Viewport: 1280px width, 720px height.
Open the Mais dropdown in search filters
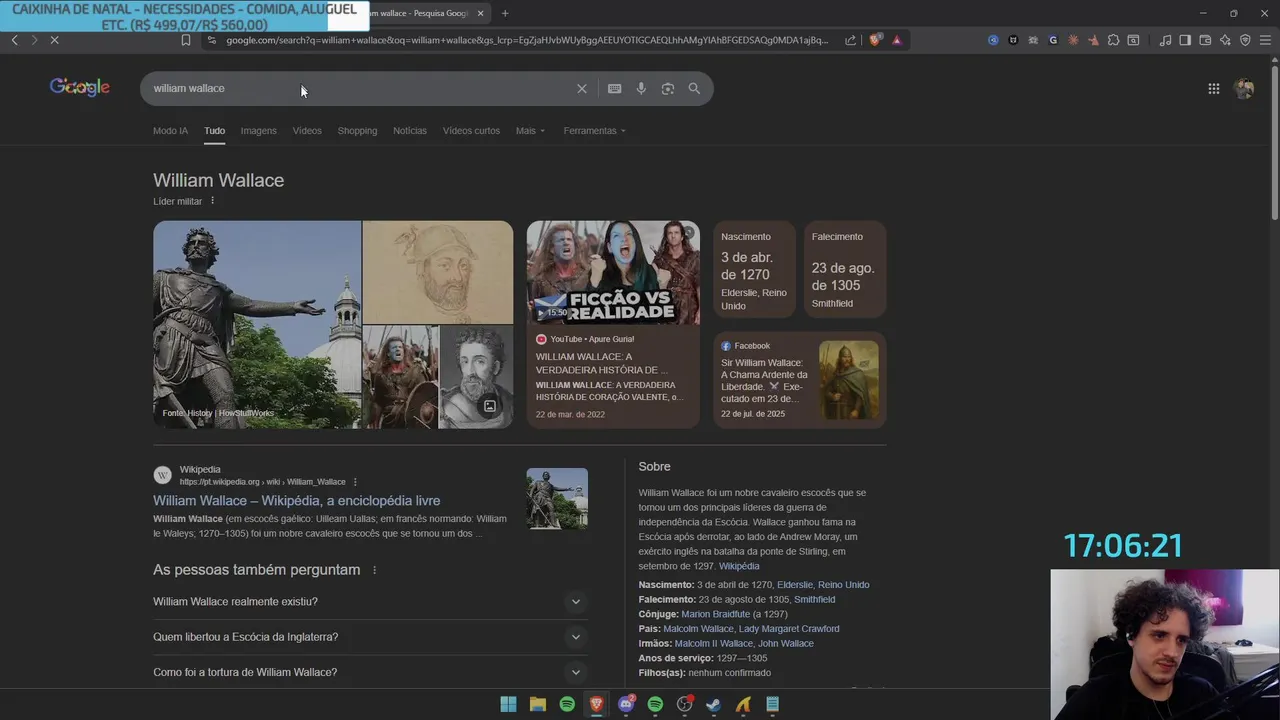coord(530,131)
